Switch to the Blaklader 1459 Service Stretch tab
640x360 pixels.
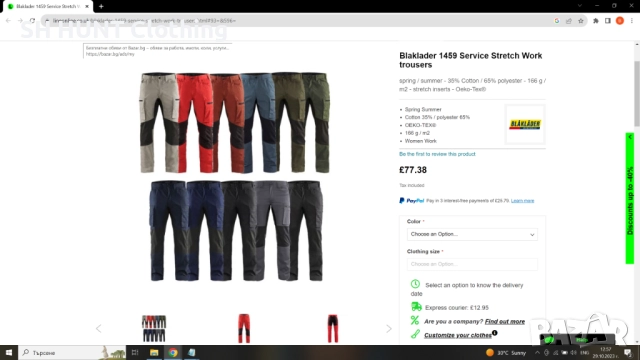coord(48,6)
